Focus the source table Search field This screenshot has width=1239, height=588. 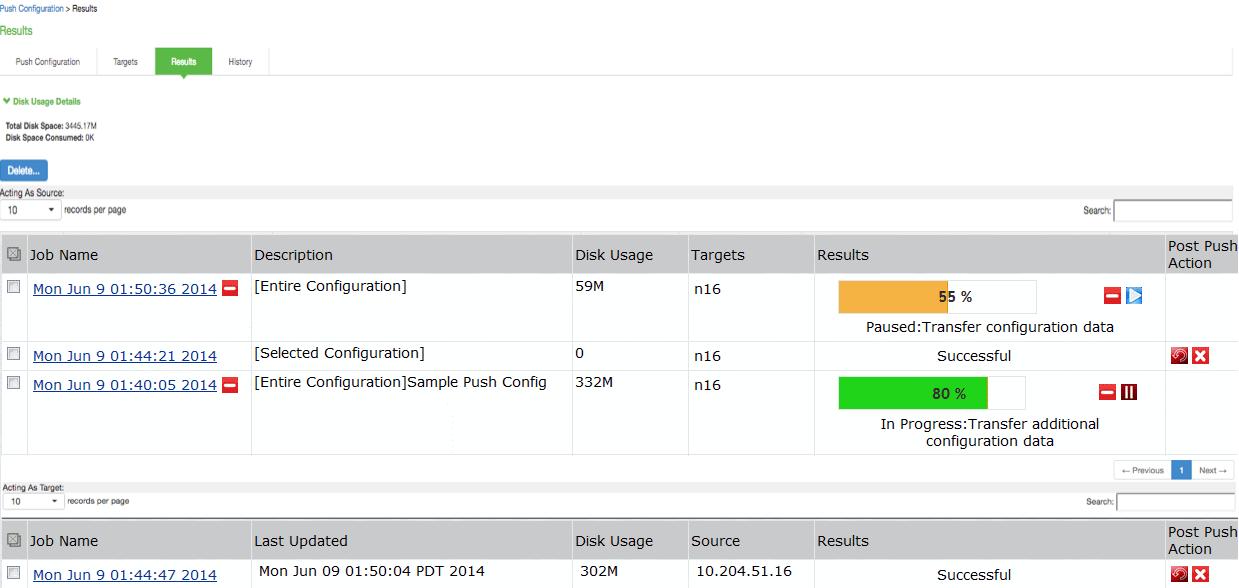click(1173, 210)
